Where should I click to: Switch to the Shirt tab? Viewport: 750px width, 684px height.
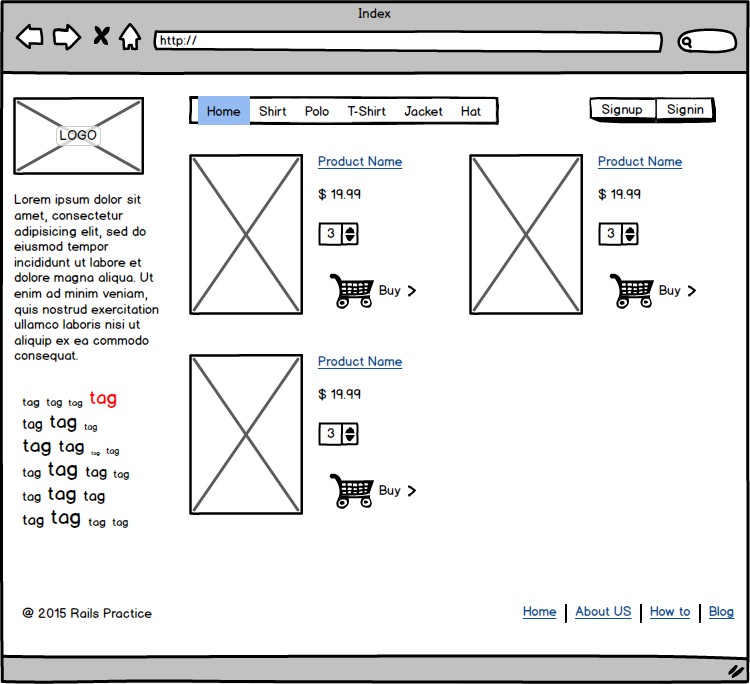[272, 111]
